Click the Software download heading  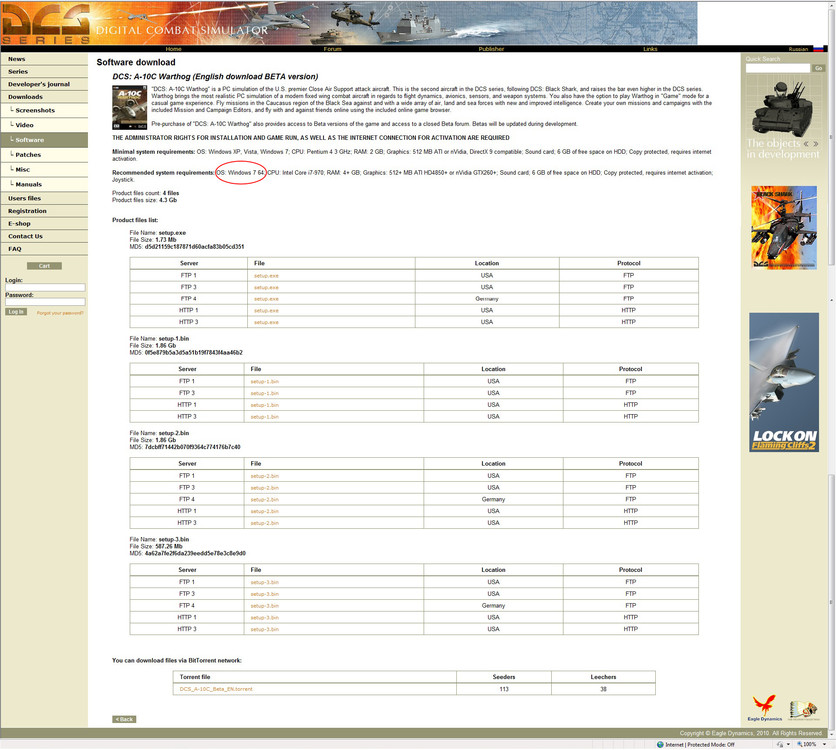point(136,62)
